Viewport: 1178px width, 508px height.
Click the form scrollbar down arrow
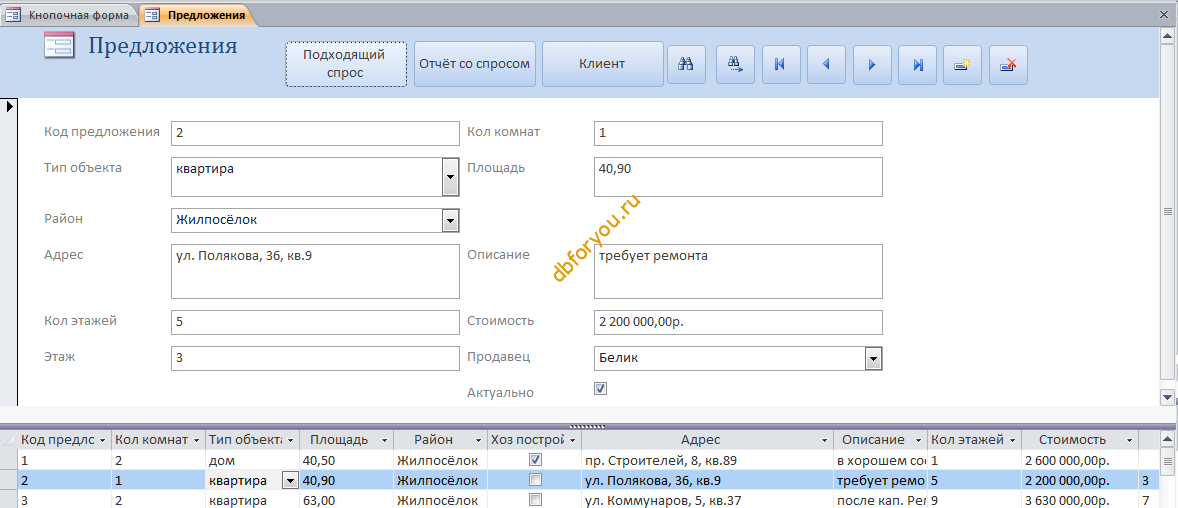click(x=1167, y=397)
